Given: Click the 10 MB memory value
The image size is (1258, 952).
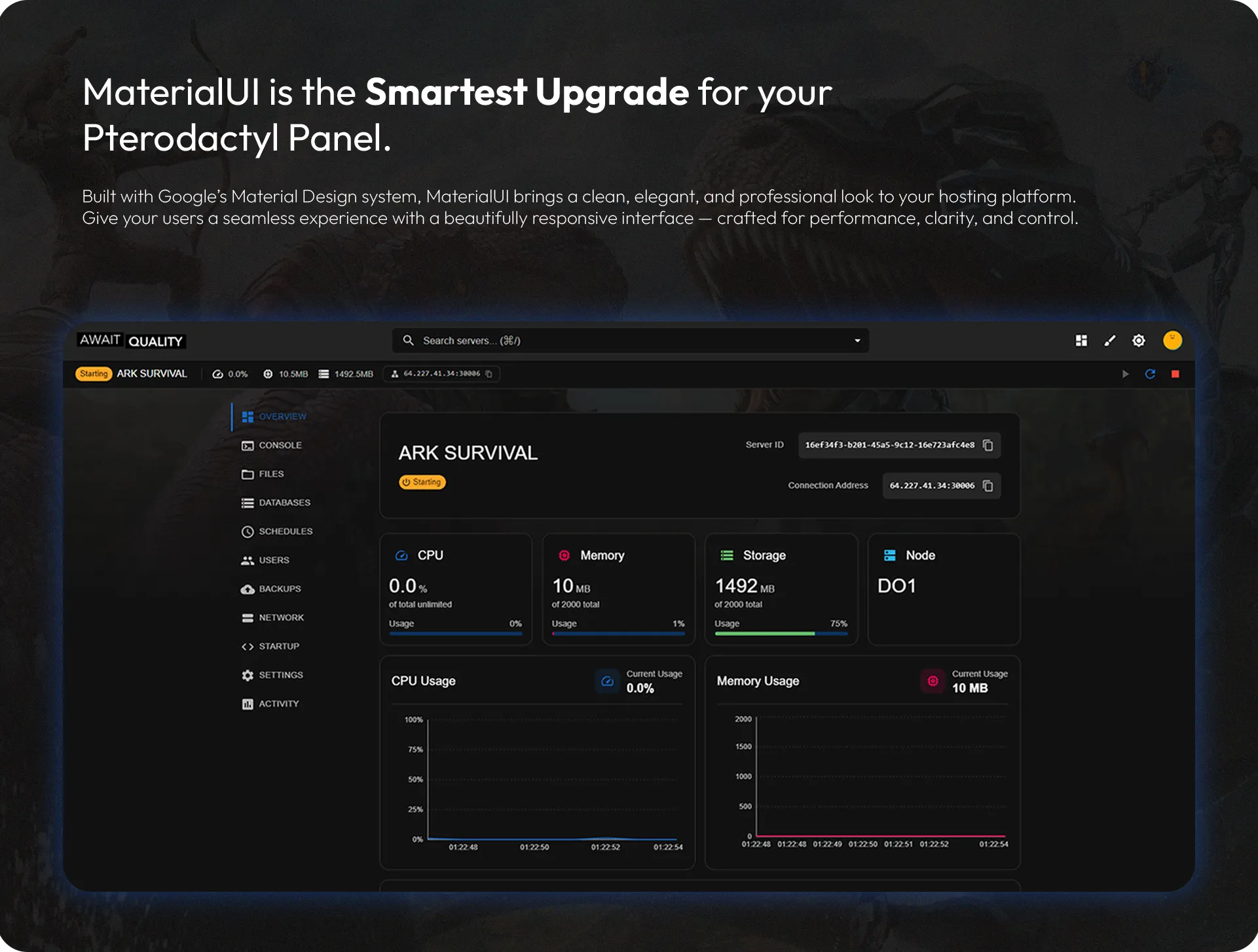Looking at the screenshot, I should click(571, 586).
